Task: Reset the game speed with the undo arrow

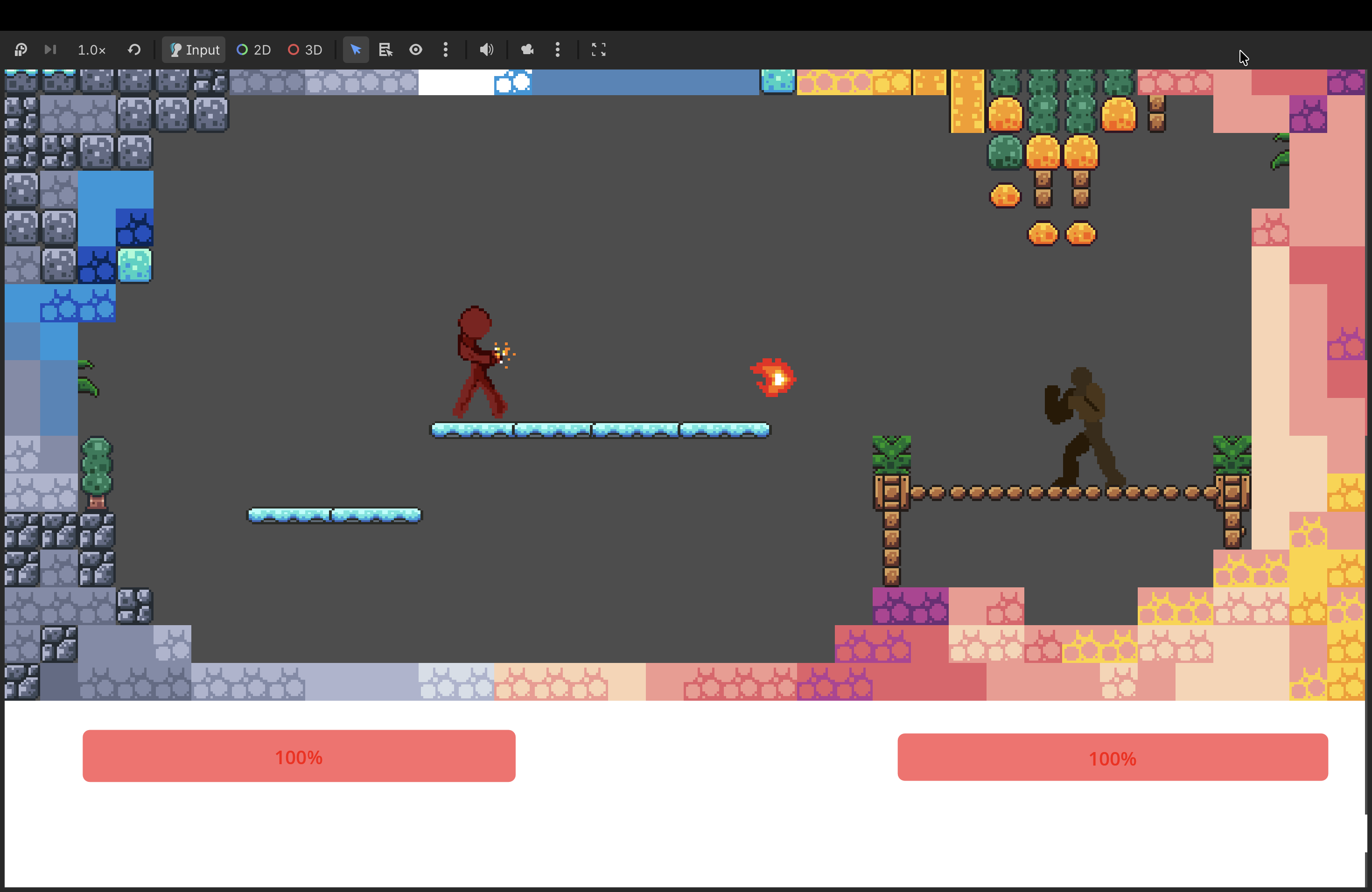Action: pyautogui.click(x=134, y=49)
